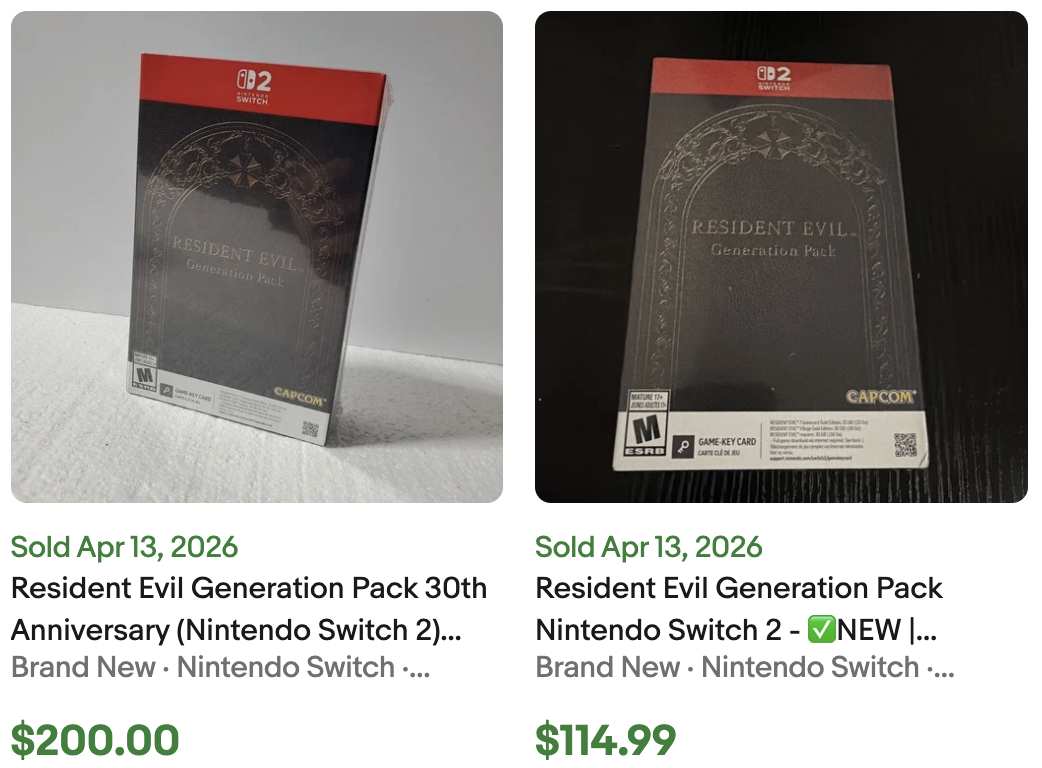Select the right Sold Apr 13, 2026 label
Screen dimensions: 1042x768
tap(650, 547)
